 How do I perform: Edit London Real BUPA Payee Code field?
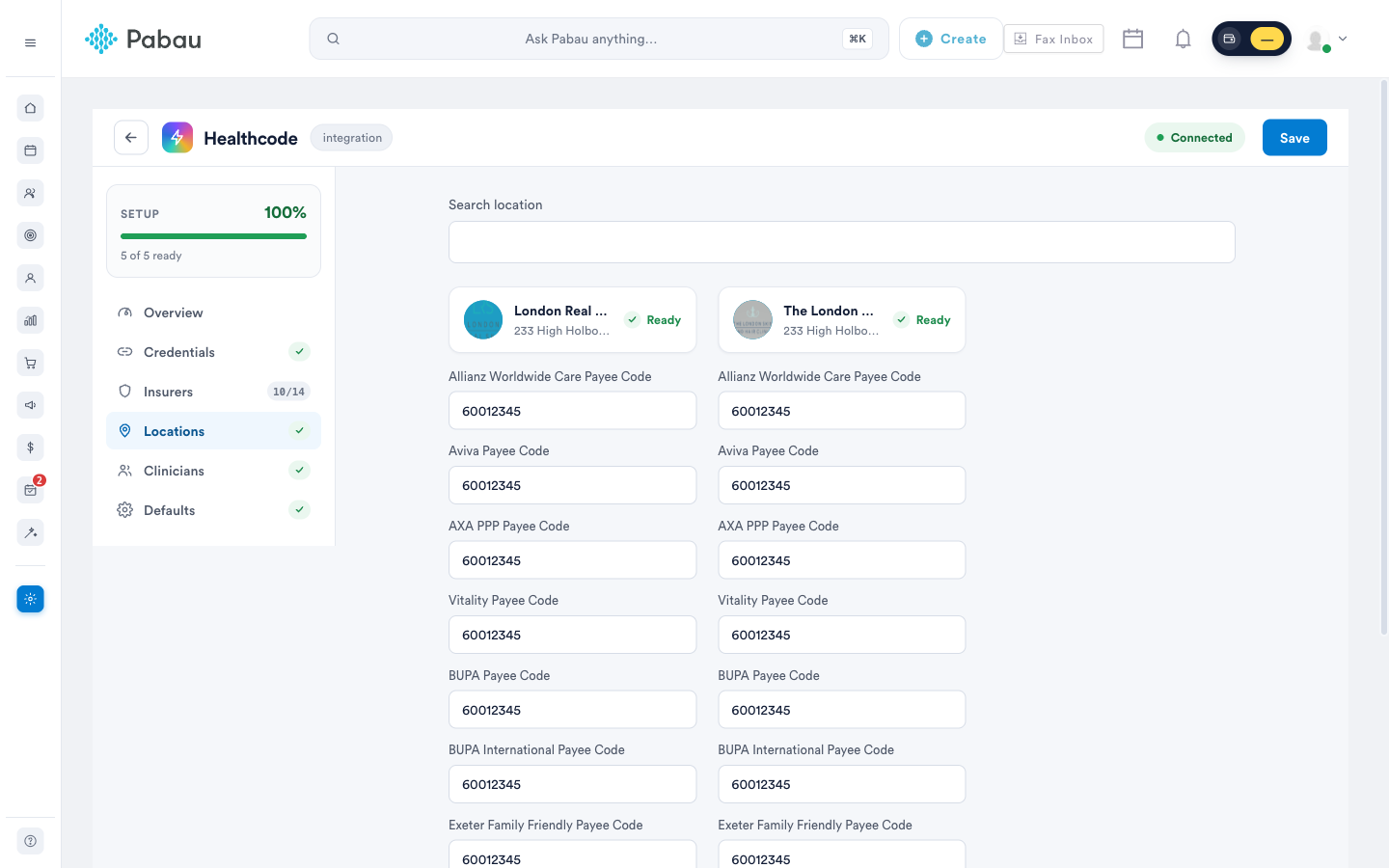573,710
